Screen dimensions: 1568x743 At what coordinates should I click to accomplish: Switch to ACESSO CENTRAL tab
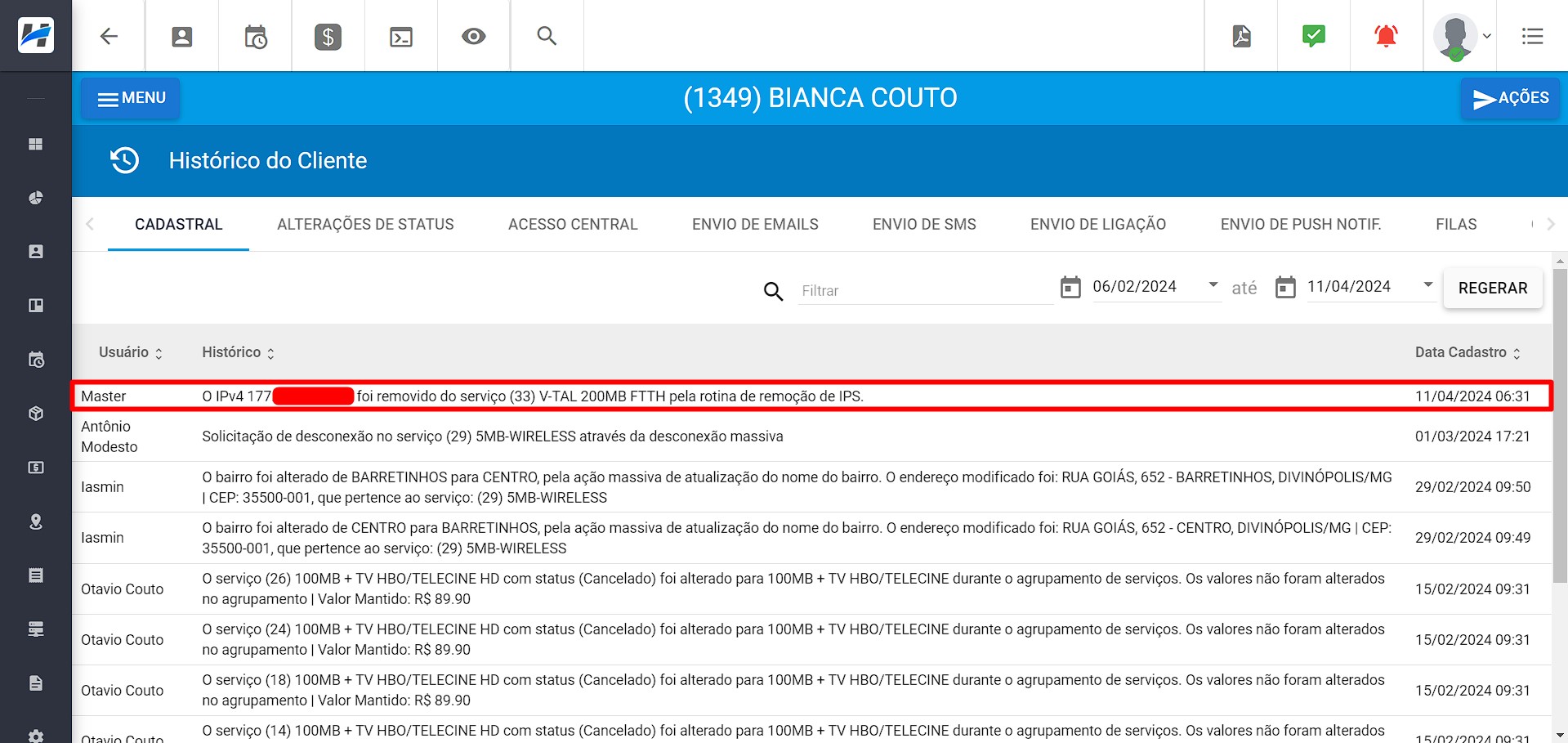pos(573,224)
